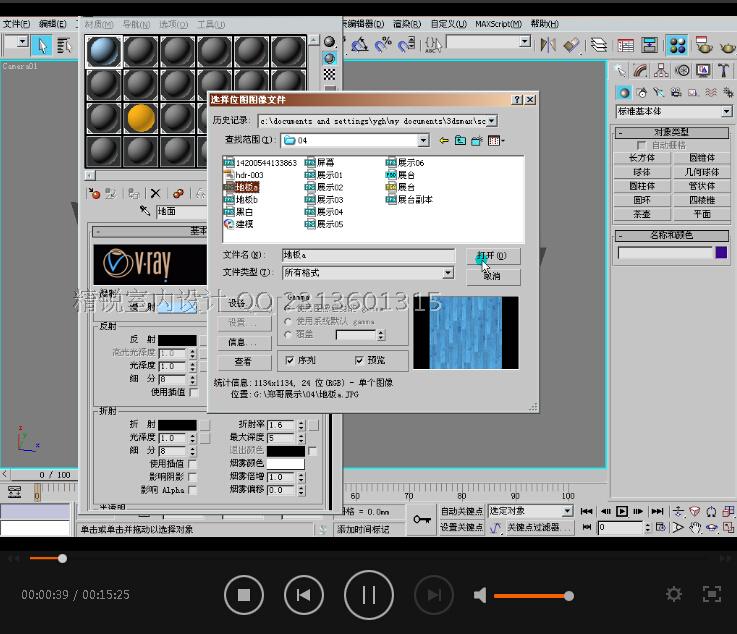737x634 pixels.
Task: Create new folder in file dialog
Action: coord(477,140)
